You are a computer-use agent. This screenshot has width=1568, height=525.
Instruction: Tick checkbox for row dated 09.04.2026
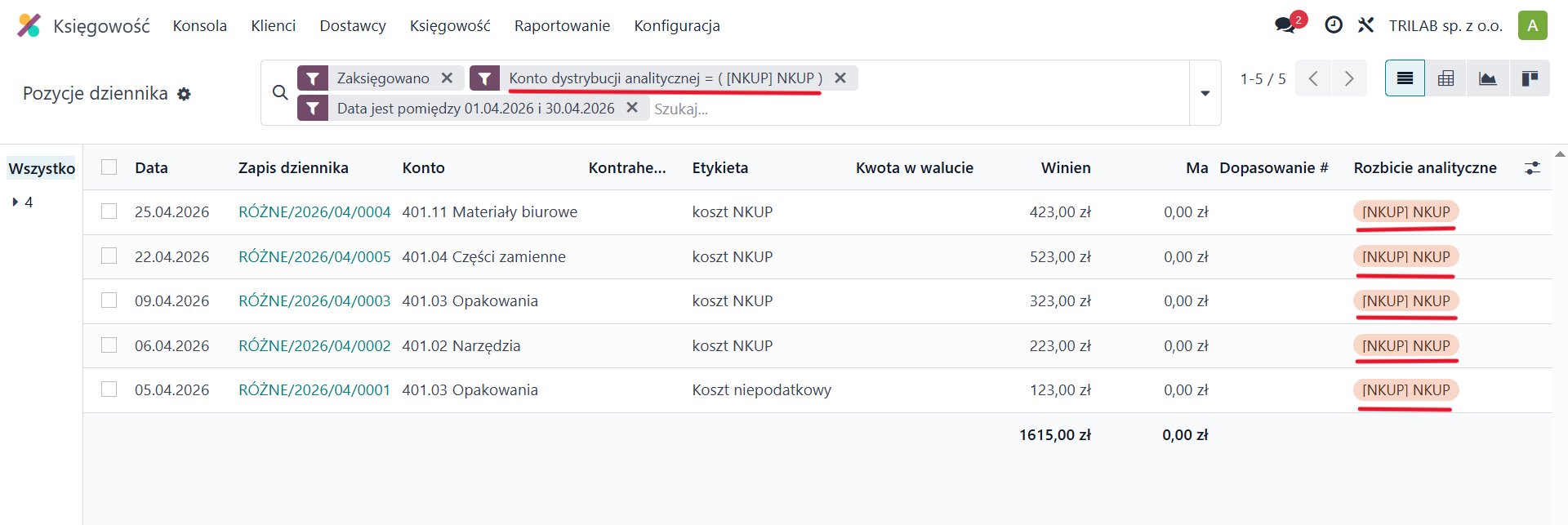coord(109,300)
